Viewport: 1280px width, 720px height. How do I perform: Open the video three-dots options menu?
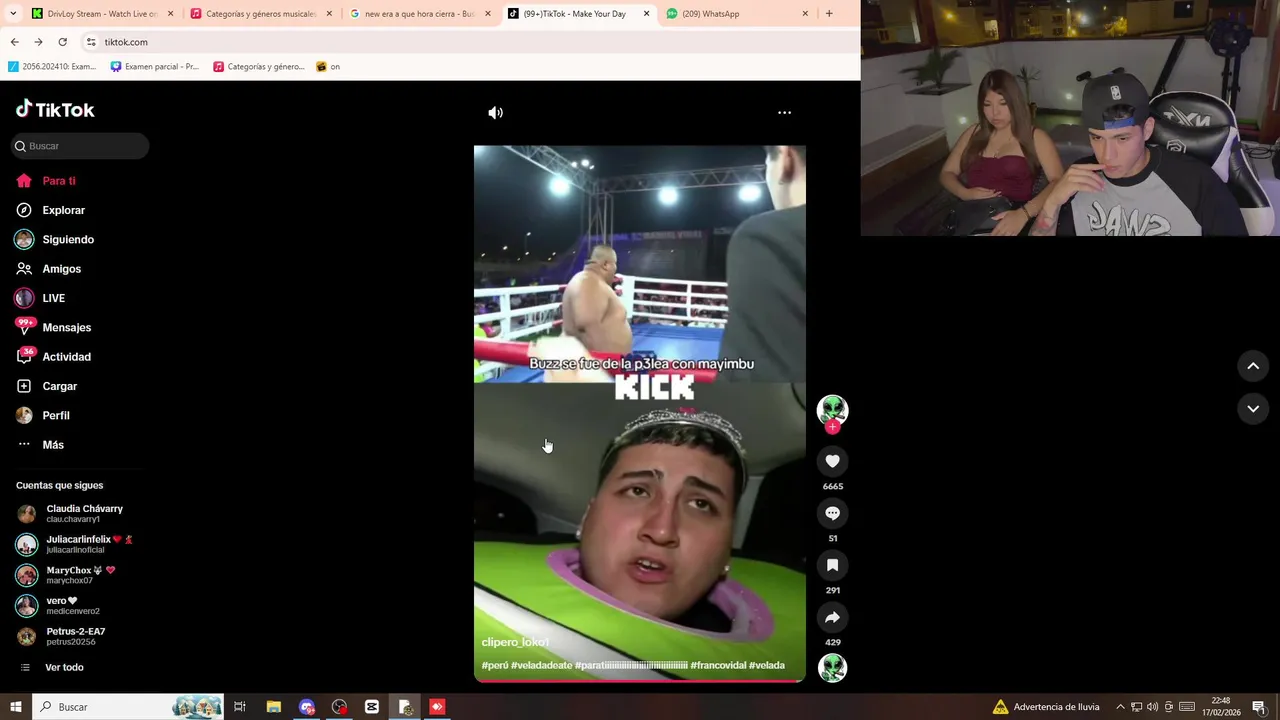785,113
